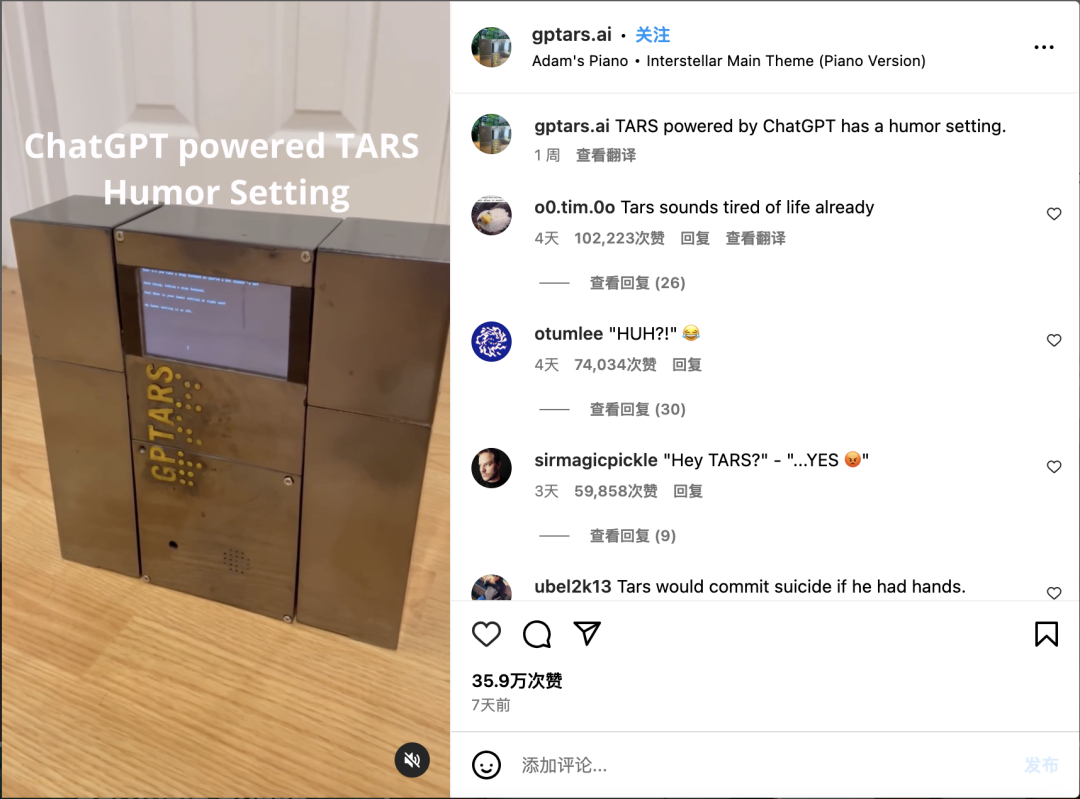Like o0.tim.0o's comment
This screenshot has height=799, width=1080.
click(x=1054, y=214)
